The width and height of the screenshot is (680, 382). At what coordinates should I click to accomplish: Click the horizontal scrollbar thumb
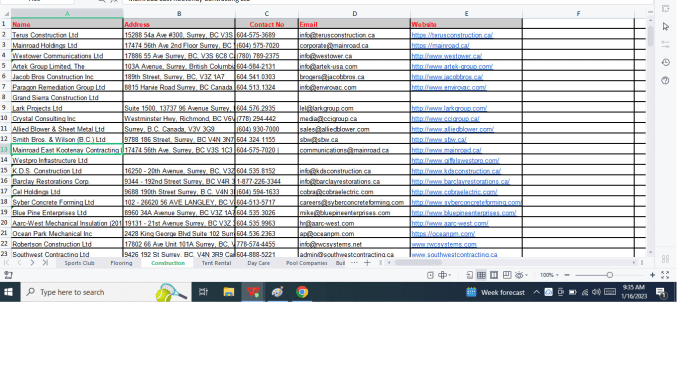click(x=418, y=263)
